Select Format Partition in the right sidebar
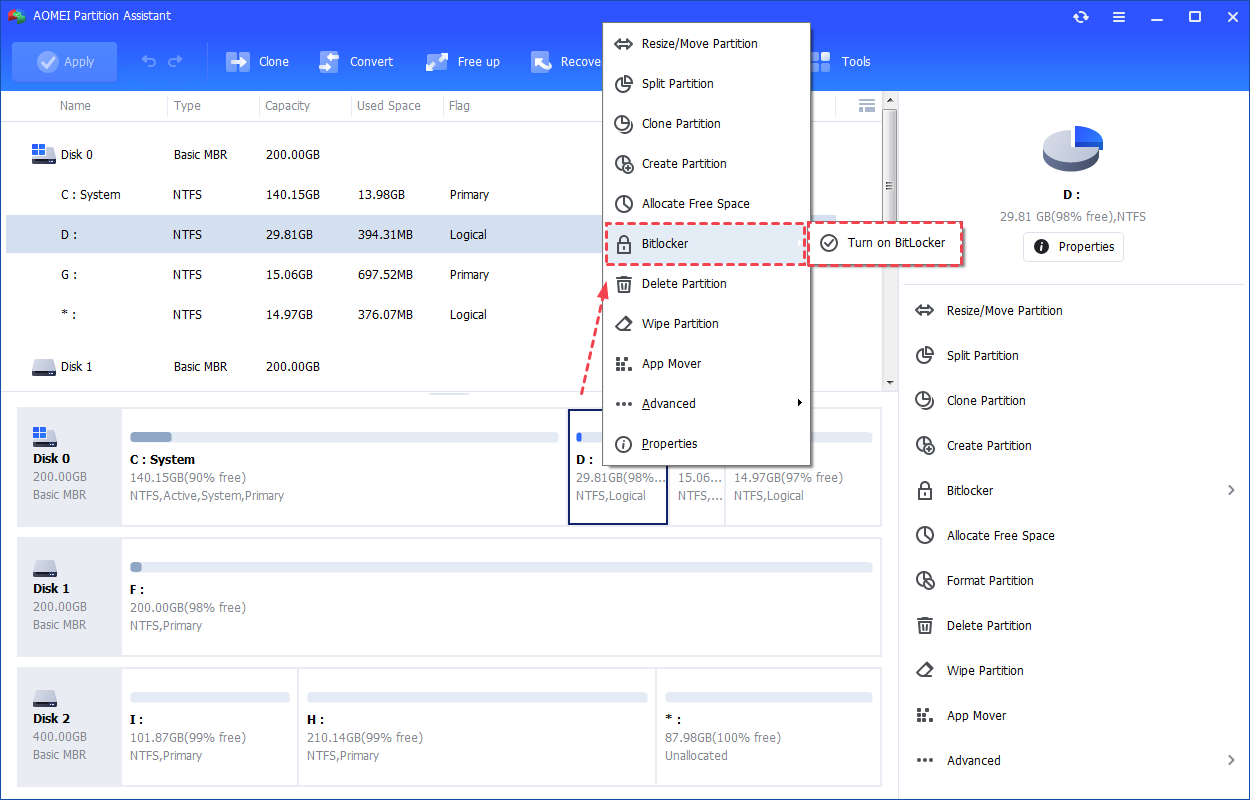This screenshot has width=1250, height=800. (991, 580)
